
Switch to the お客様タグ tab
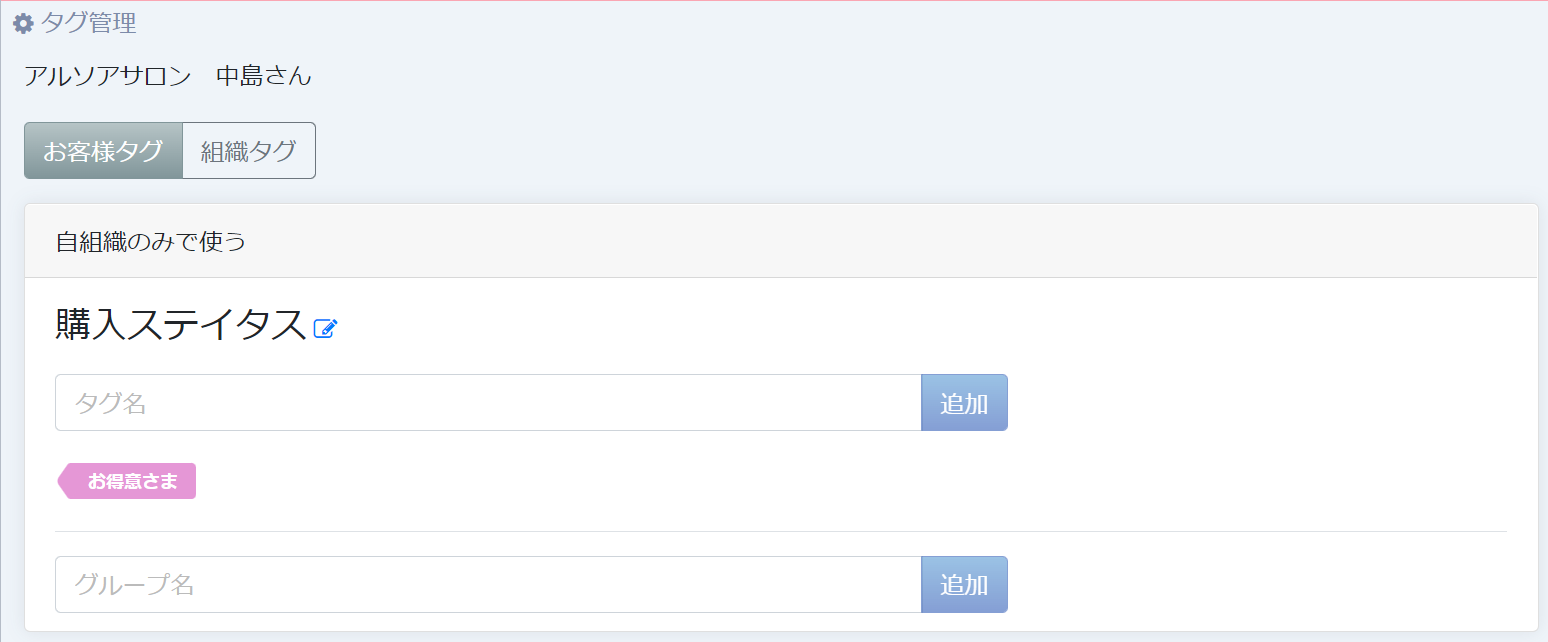(x=103, y=151)
